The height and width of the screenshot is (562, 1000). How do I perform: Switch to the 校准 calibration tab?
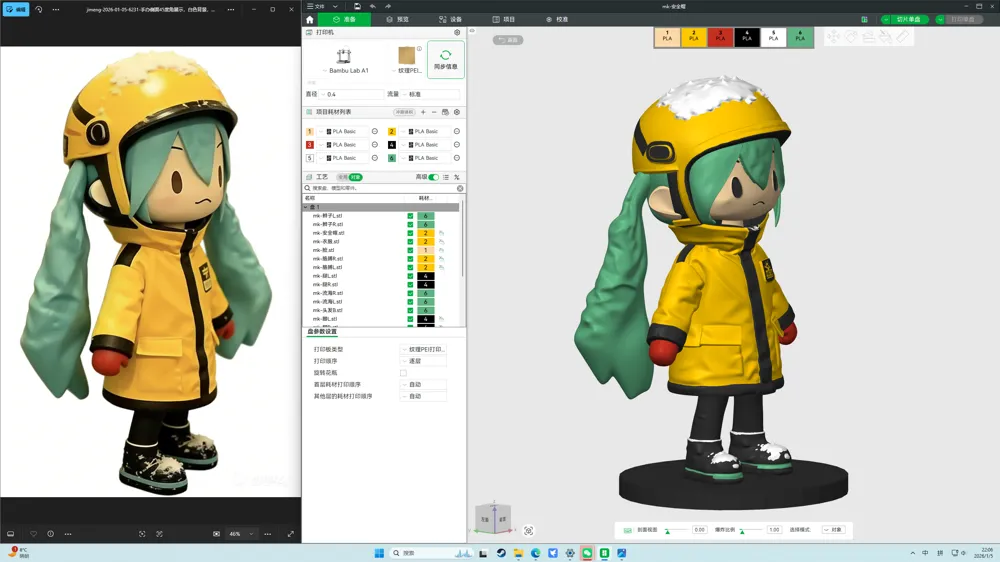(x=557, y=19)
